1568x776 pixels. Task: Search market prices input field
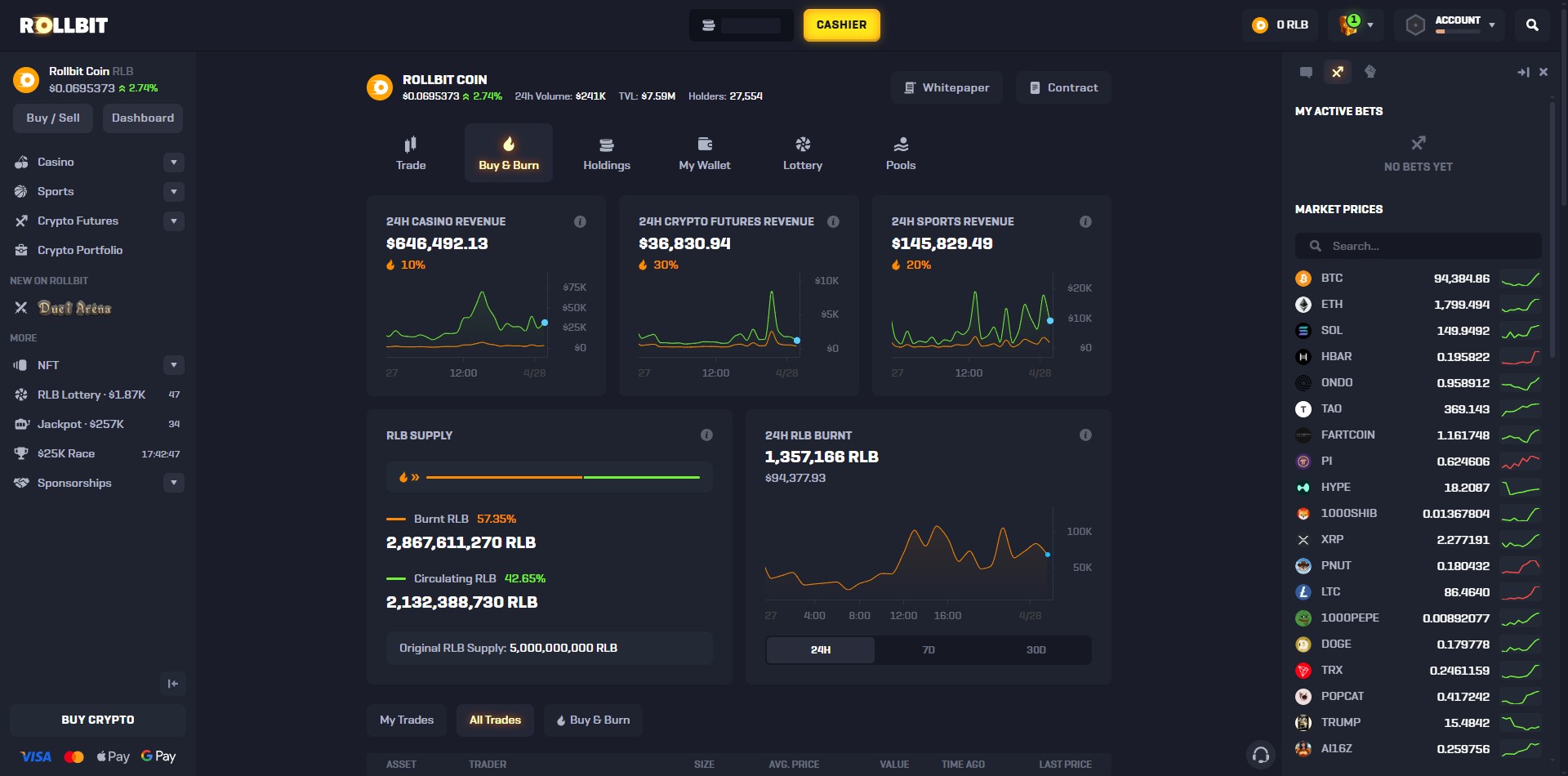coord(1418,246)
